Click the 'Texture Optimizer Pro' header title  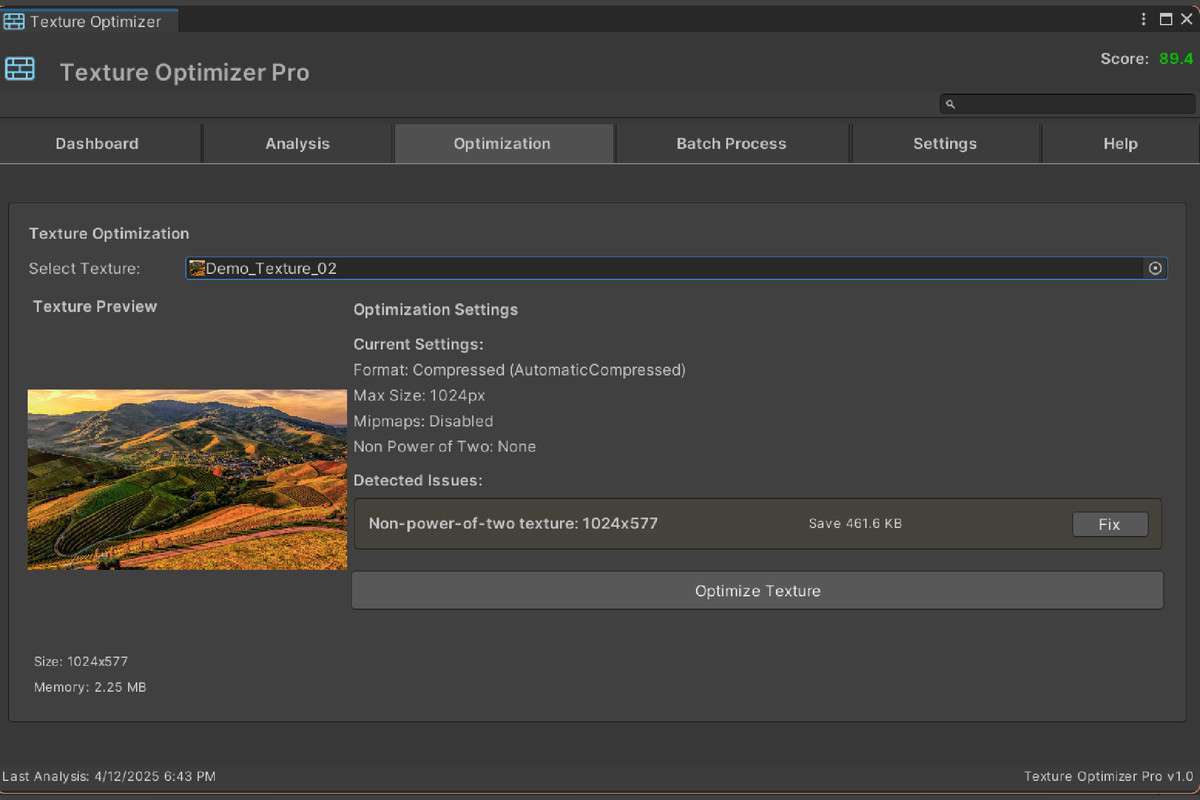coord(184,72)
